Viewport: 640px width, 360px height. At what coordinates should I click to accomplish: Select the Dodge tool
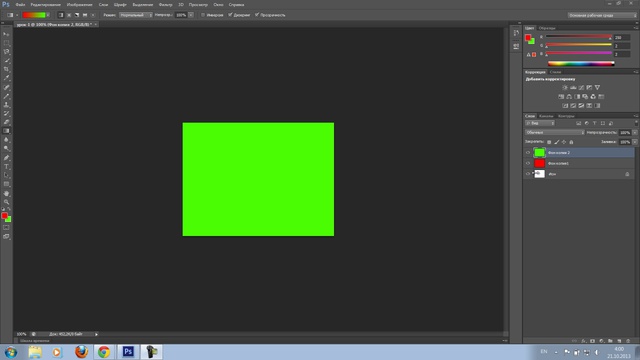pos(6,149)
